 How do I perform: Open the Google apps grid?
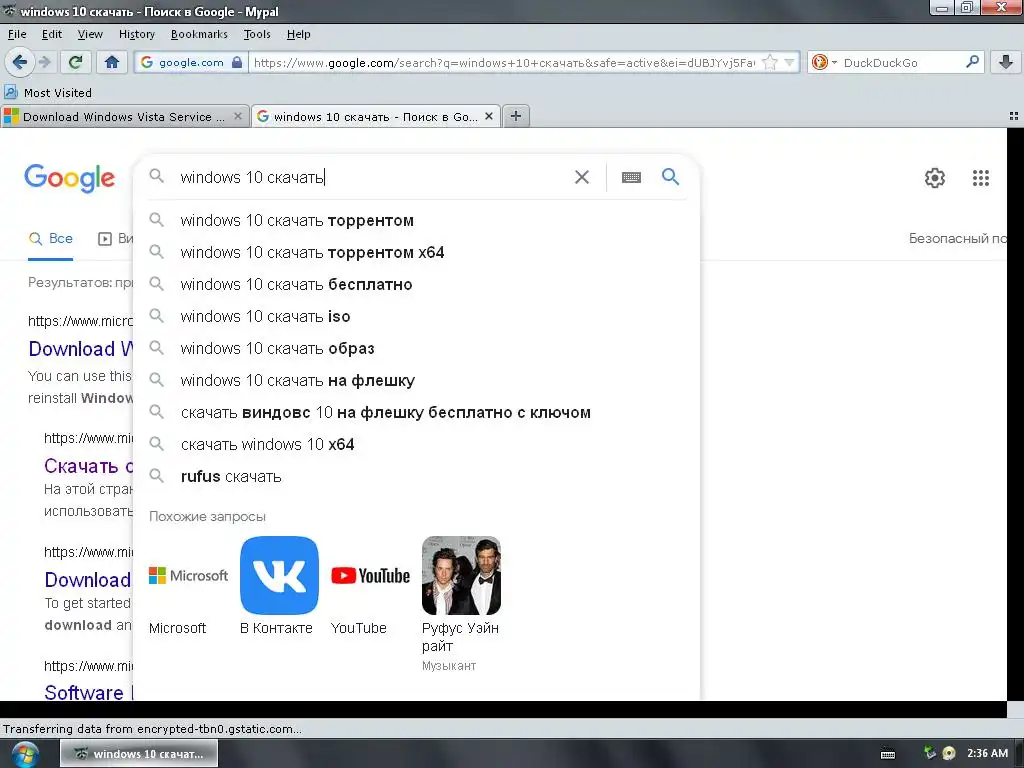980,178
